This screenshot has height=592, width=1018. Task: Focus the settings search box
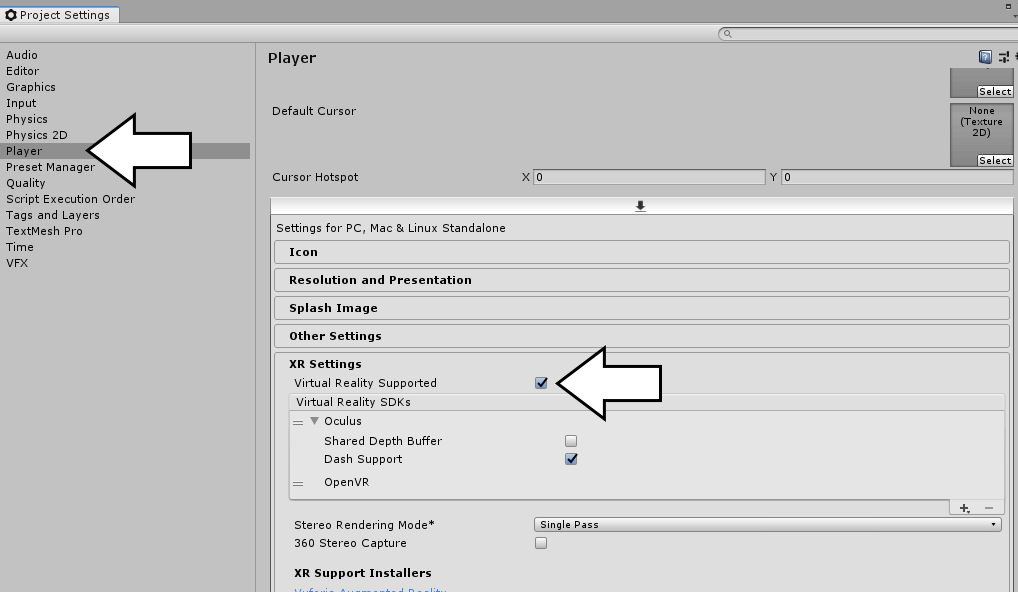[x=870, y=34]
